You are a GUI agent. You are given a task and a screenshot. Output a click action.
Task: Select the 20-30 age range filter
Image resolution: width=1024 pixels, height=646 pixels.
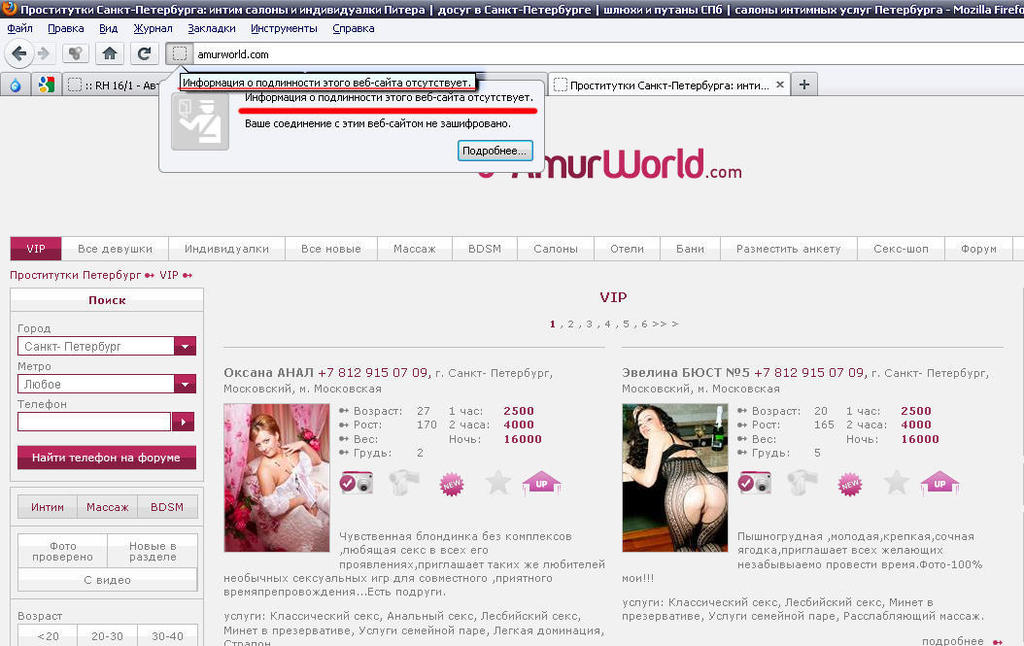(107, 636)
